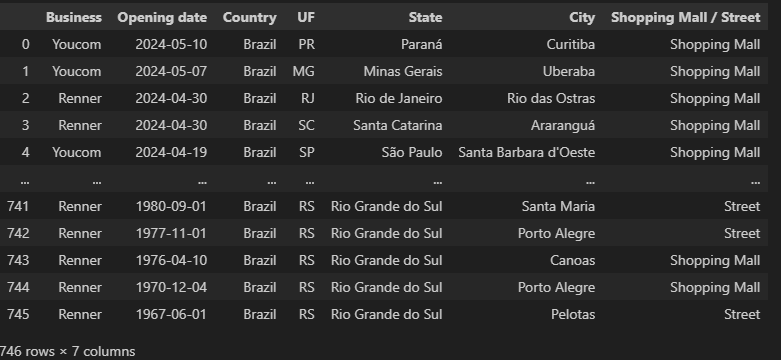Click opening date 1976-04-10
781x360 pixels.
[x=171, y=260]
